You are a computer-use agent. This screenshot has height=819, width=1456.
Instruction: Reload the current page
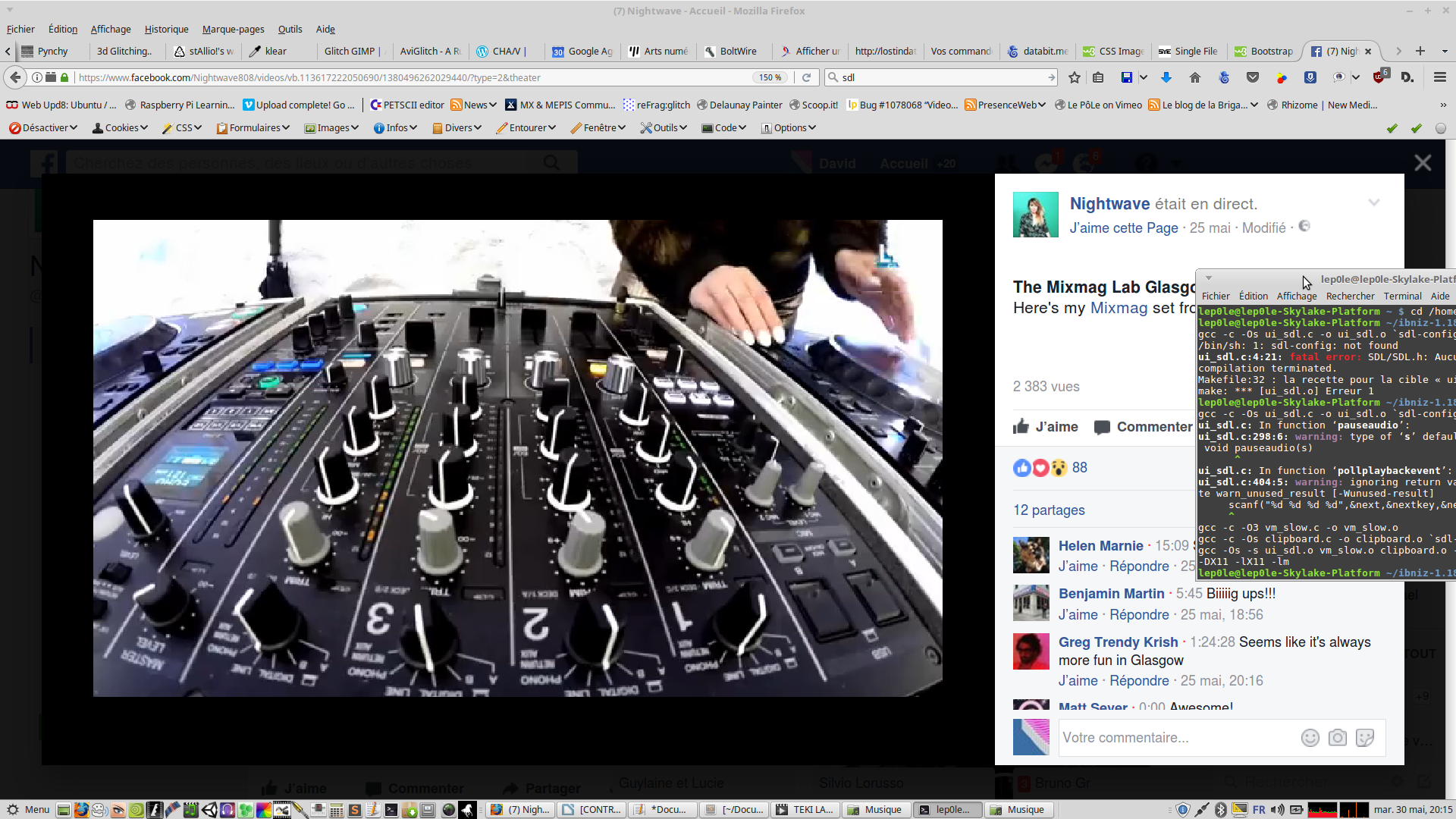click(806, 77)
